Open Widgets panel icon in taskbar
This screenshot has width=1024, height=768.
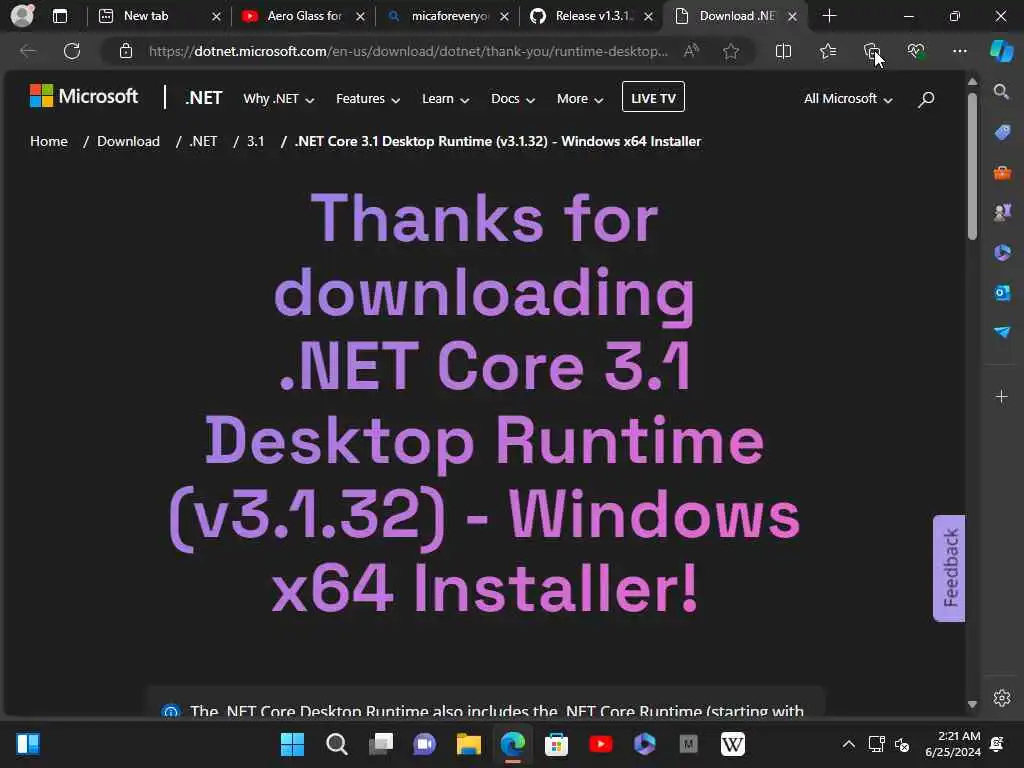pos(27,744)
